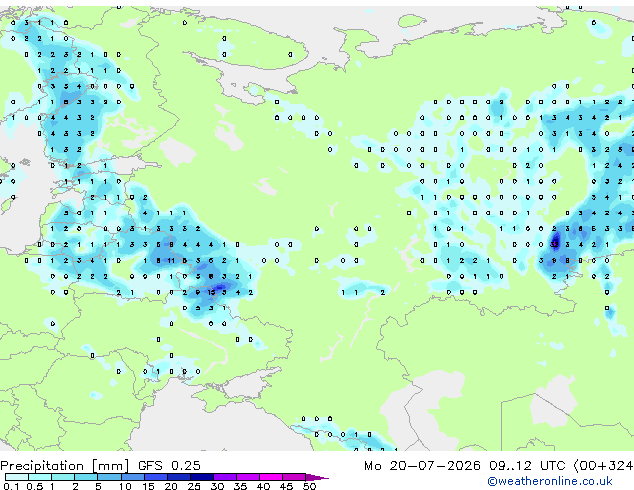Viewport: 634px width, 490px height.
Task: Click the legend label '20' under colorbar
Action: coord(171,486)
